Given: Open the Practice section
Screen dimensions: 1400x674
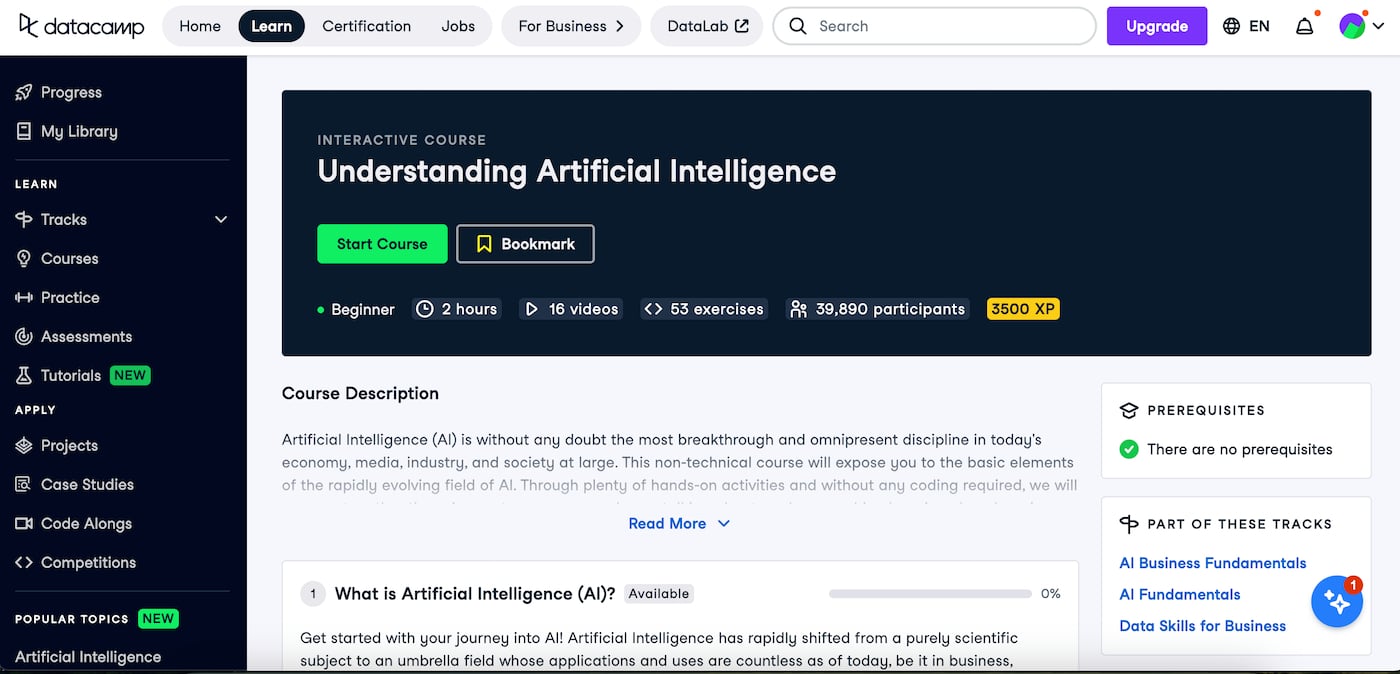Looking at the screenshot, I should coord(68,297).
